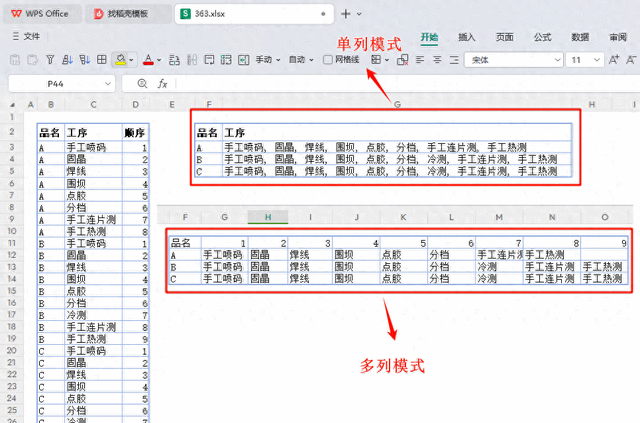This screenshot has width=640, height=423.
Task: Click the fx insert function icon
Action: pos(162,84)
